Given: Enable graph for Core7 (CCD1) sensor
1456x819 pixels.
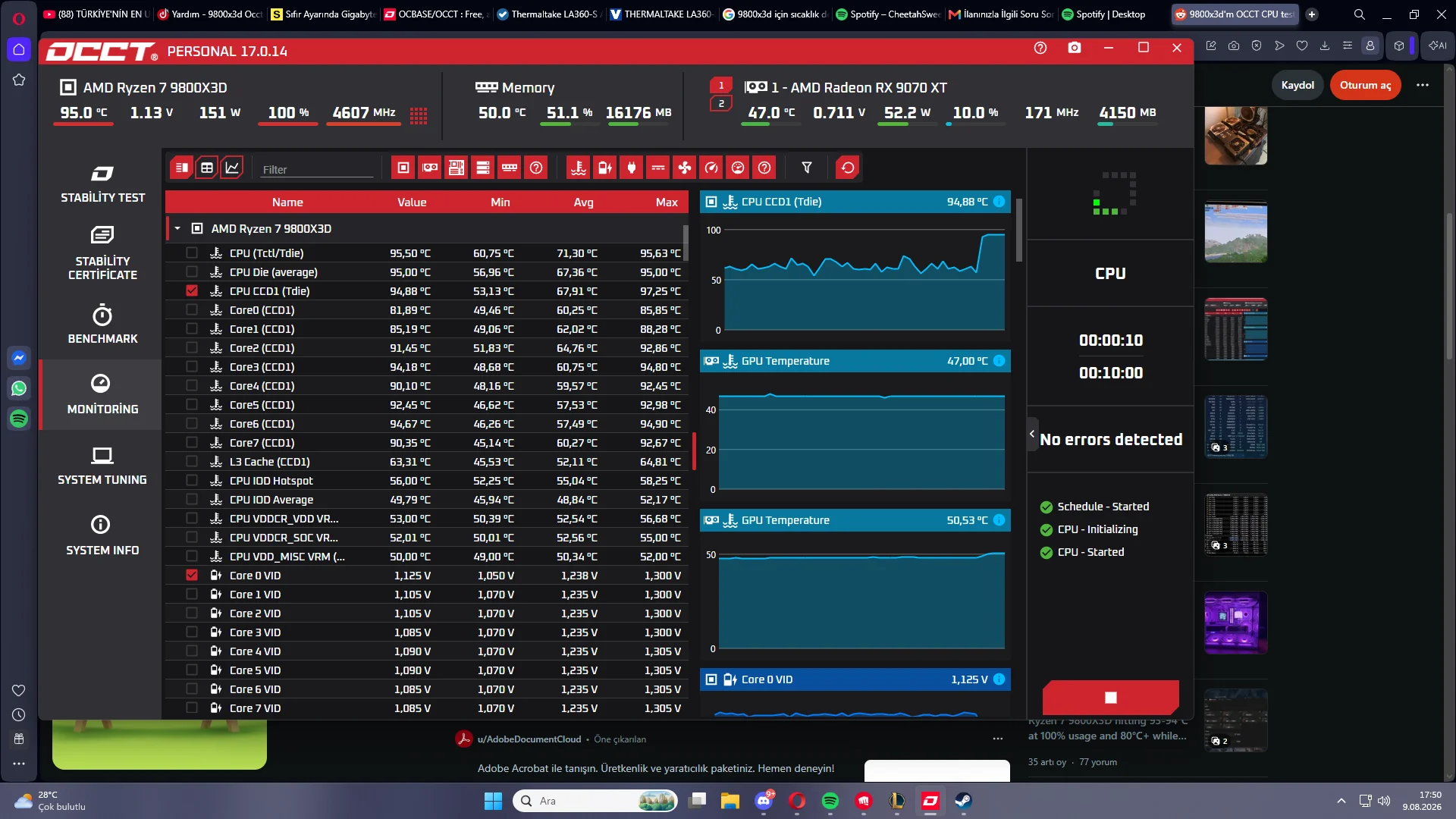Looking at the screenshot, I should [192, 442].
